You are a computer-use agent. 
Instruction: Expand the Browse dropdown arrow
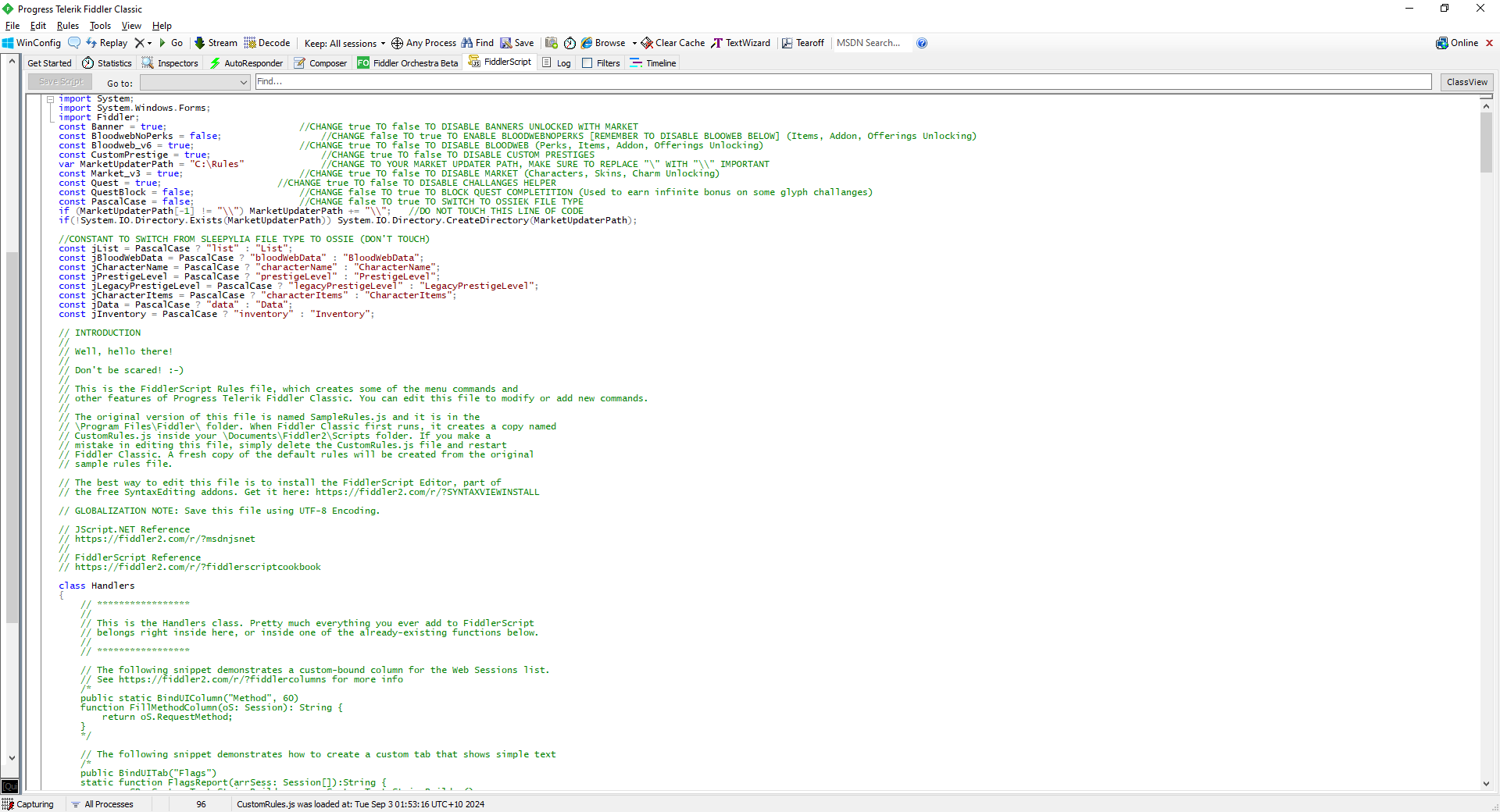pos(634,43)
